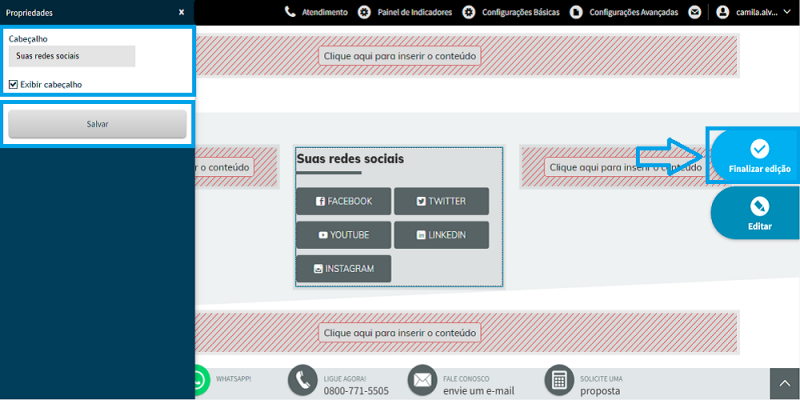800x400 pixels.
Task: Click the user avatar icon
Action: [722, 12]
